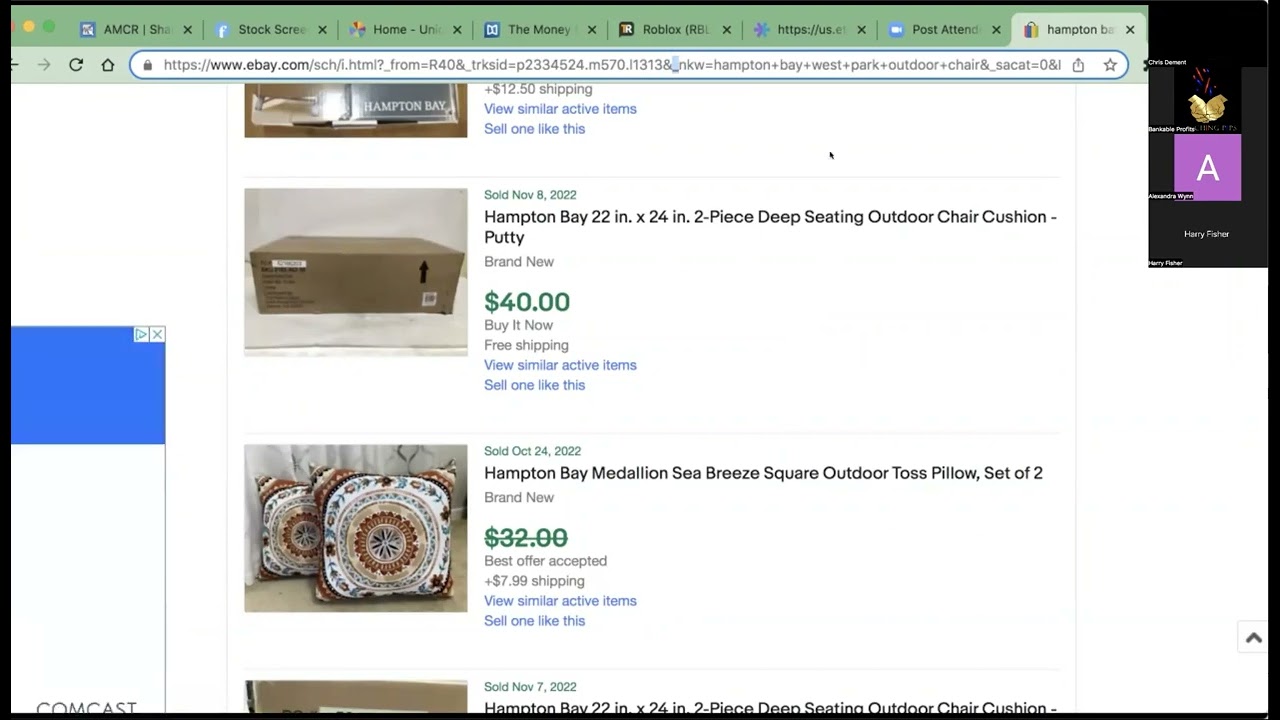Click the share icon in the address bar
The height and width of the screenshot is (720, 1280).
click(x=1078, y=65)
